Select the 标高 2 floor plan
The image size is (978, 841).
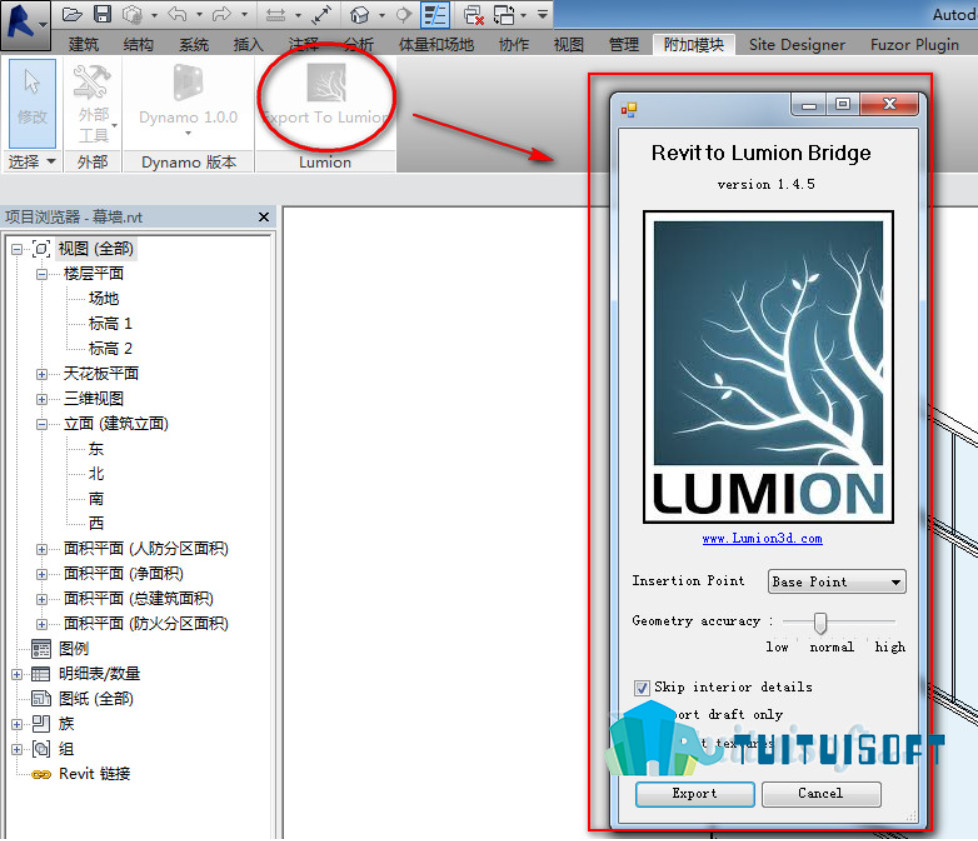[x=110, y=349]
